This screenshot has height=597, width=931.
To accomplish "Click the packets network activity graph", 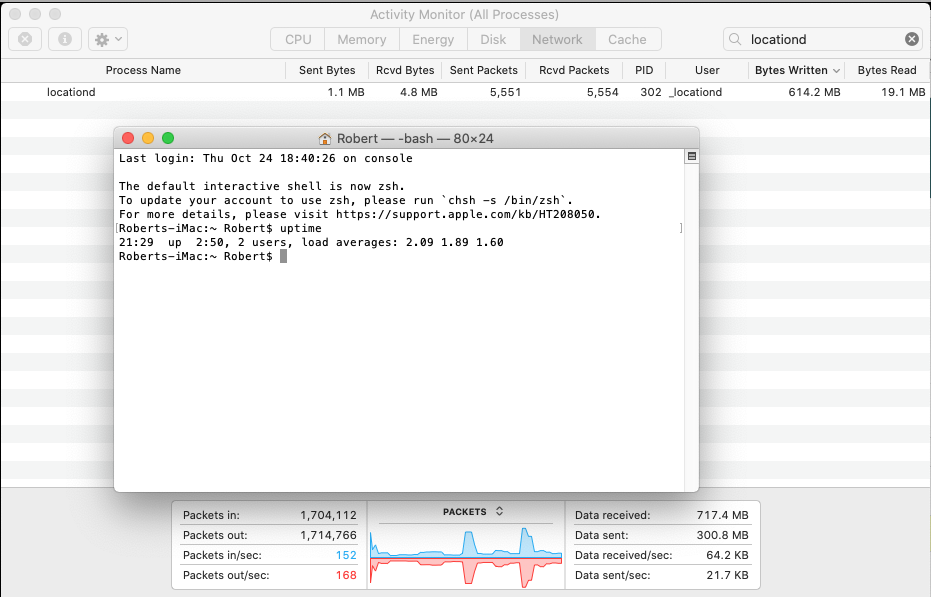I will coord(466,558).
